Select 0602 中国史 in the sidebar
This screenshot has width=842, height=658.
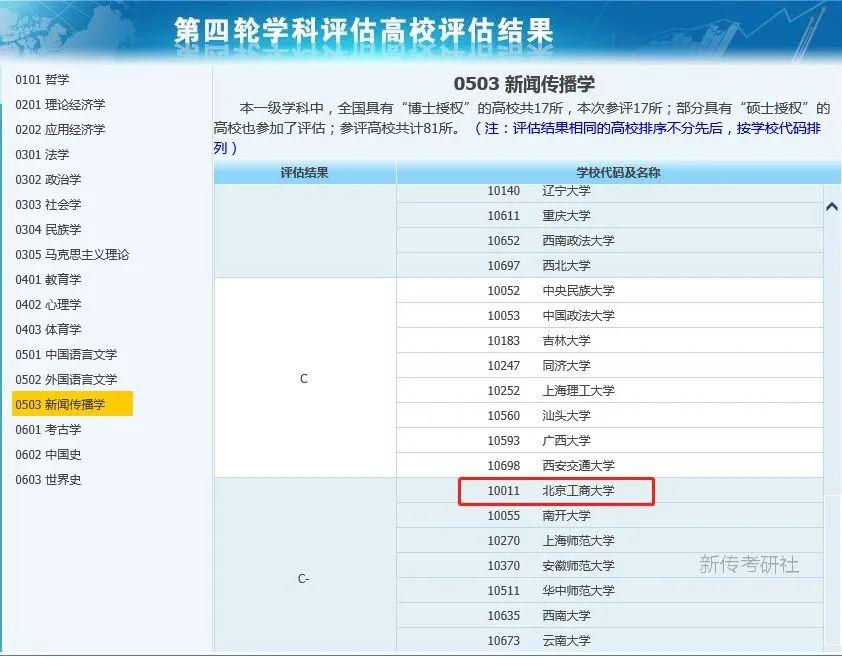coord(48,454)
